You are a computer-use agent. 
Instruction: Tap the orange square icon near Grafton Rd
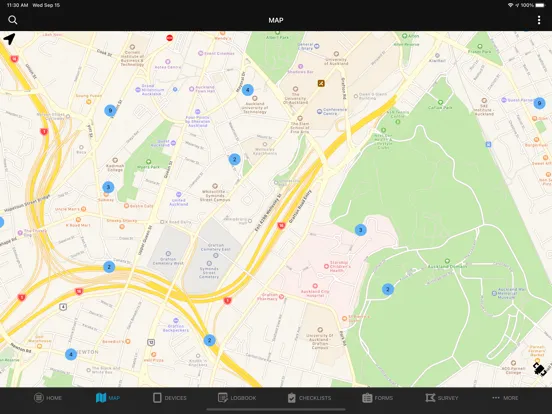[321, 83]
